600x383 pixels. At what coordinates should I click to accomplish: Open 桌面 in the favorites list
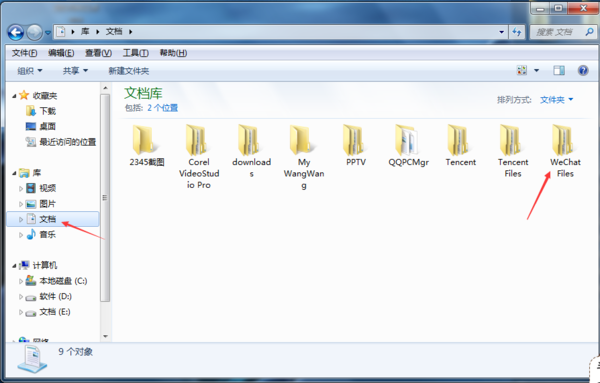point(41,126)
